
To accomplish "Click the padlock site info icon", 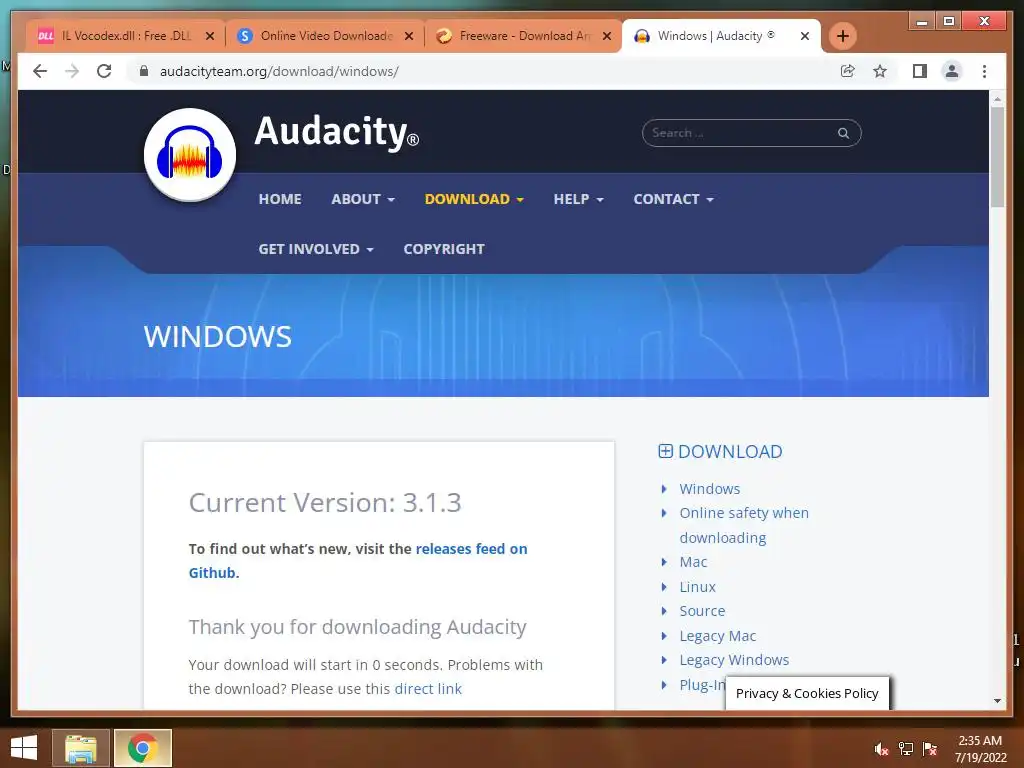I will click(144, 71).
